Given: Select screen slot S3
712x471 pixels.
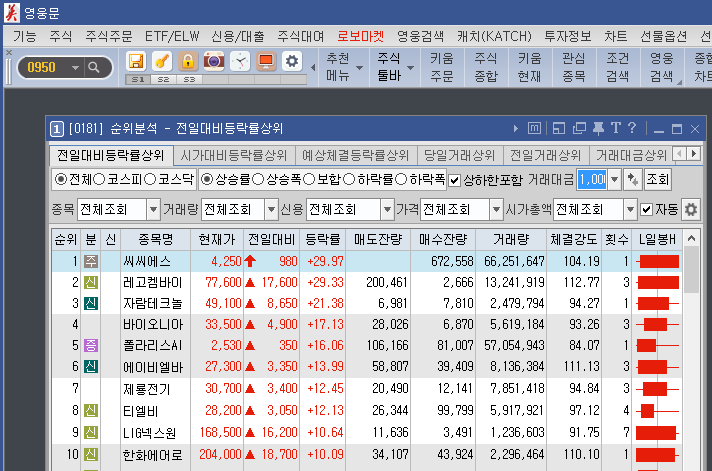Looking at the screenshot, I should [x=189, y=79].
